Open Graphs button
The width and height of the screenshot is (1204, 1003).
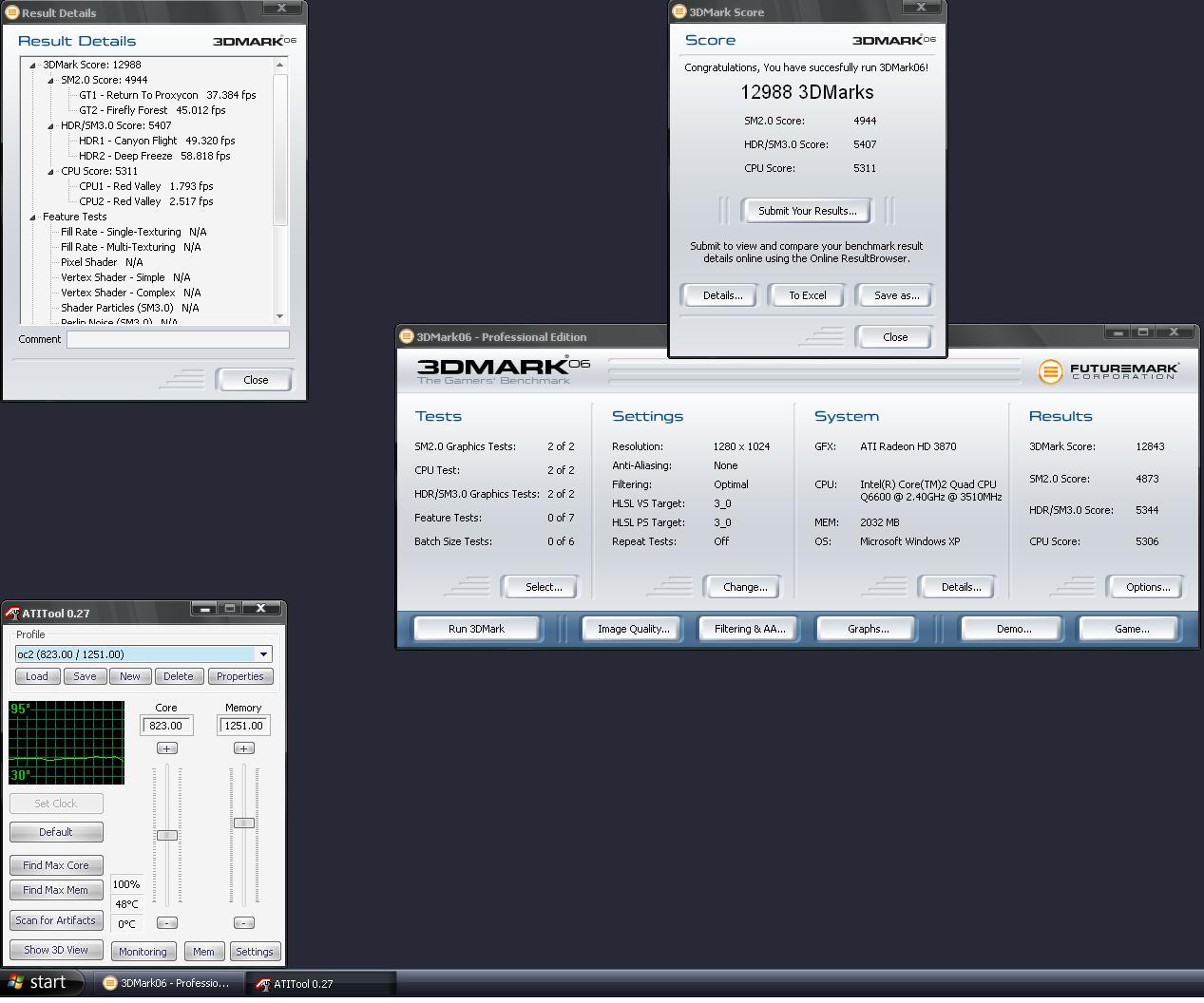(x=868, y=629)
